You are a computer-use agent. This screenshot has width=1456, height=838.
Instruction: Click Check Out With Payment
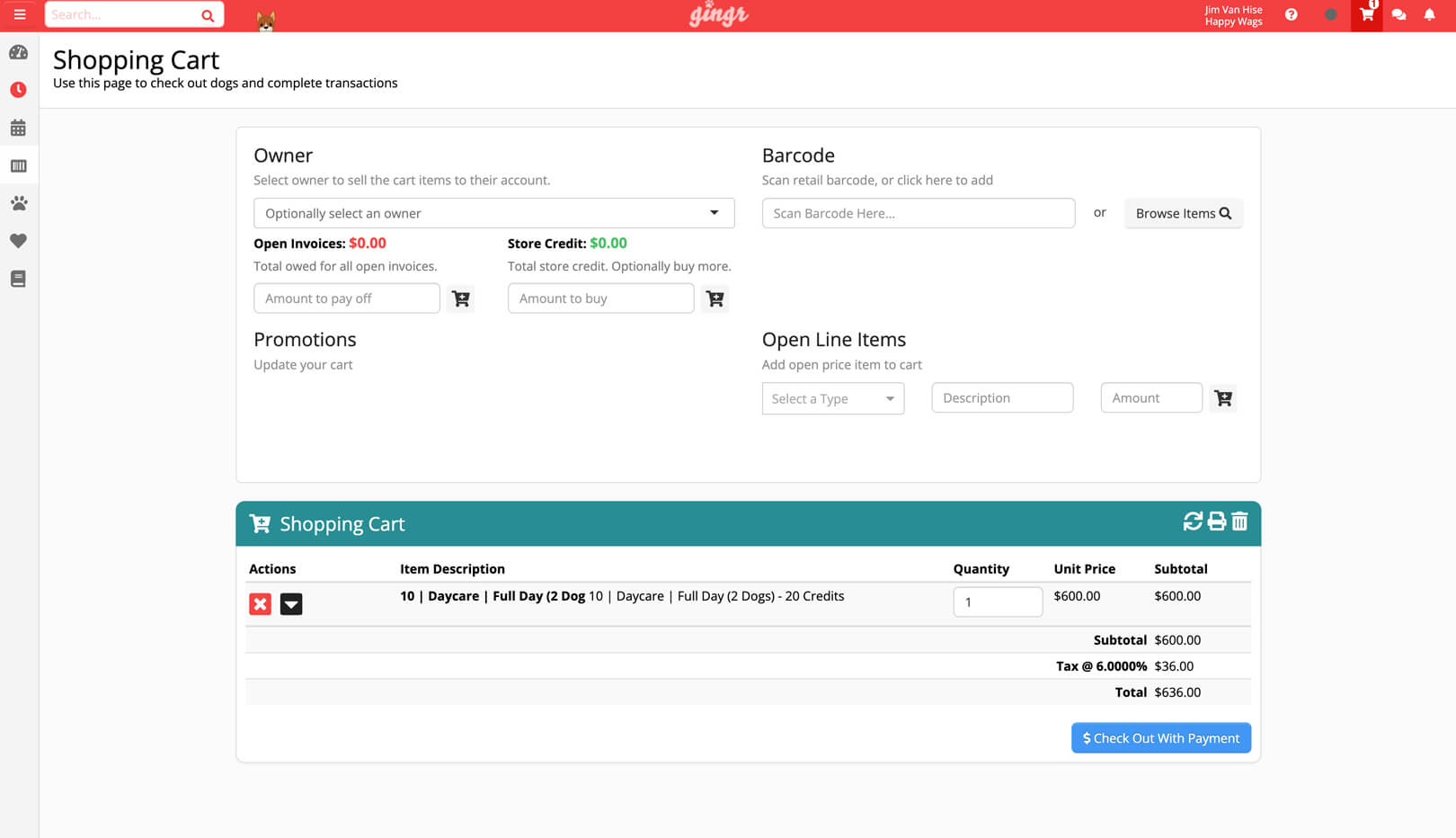pyautogui.click(x=1160, y=737)
